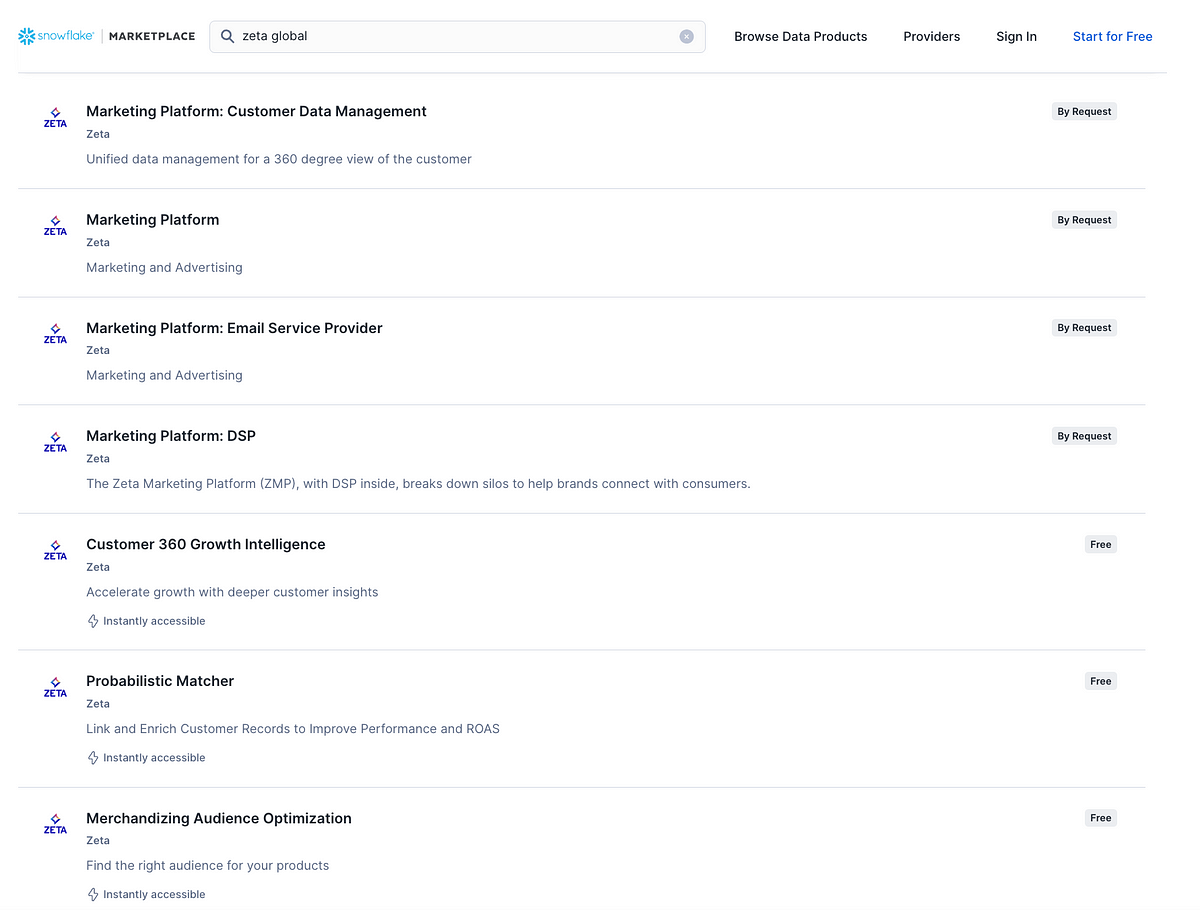Click Zeta logo beside Marketing Platform: DSP
The width and height of the screenshot is (1200, 910).
coord(55,441)
